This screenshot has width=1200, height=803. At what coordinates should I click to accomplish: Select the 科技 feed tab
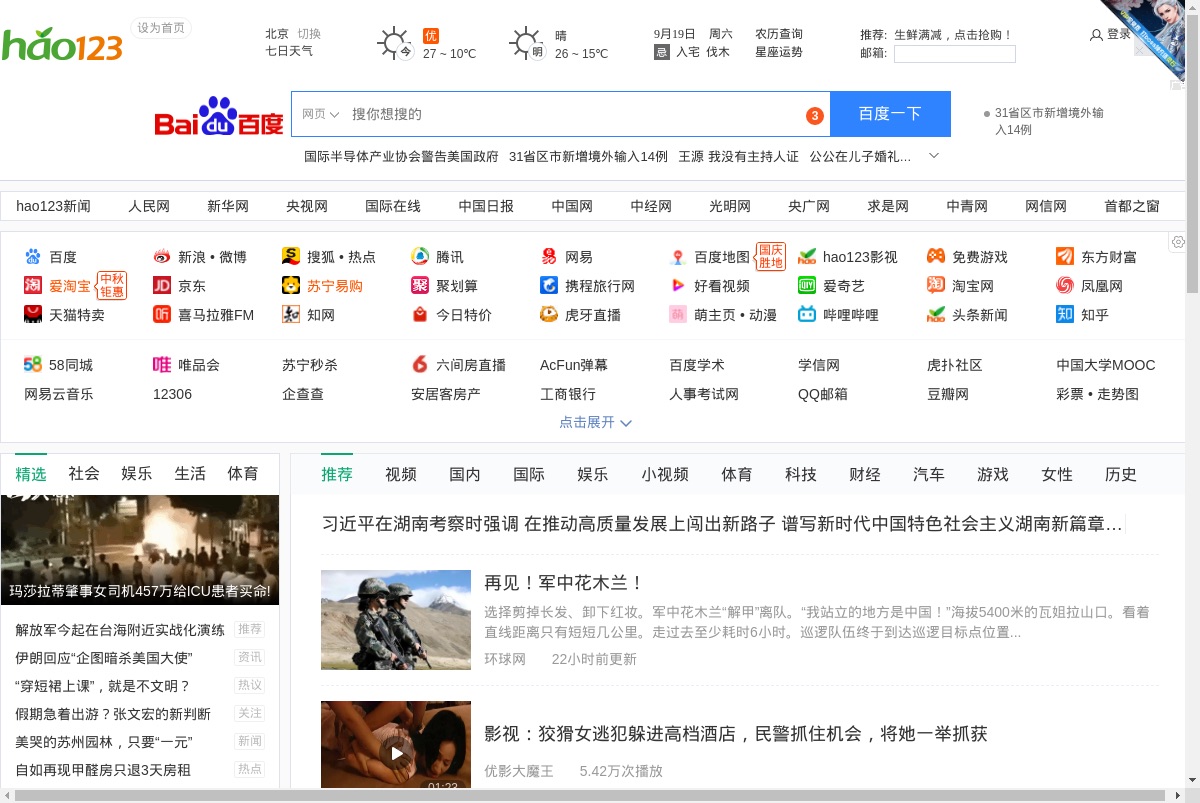[801, 474]
